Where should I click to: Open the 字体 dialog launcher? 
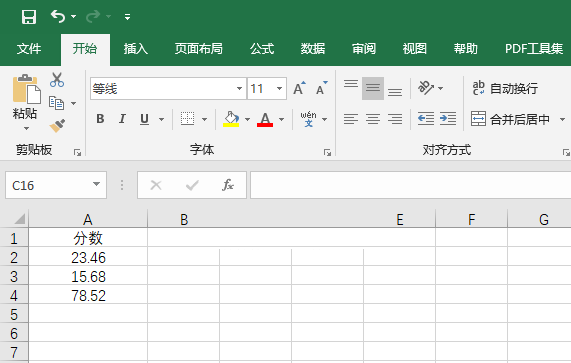pyautogui.click(x=327, y=153)
